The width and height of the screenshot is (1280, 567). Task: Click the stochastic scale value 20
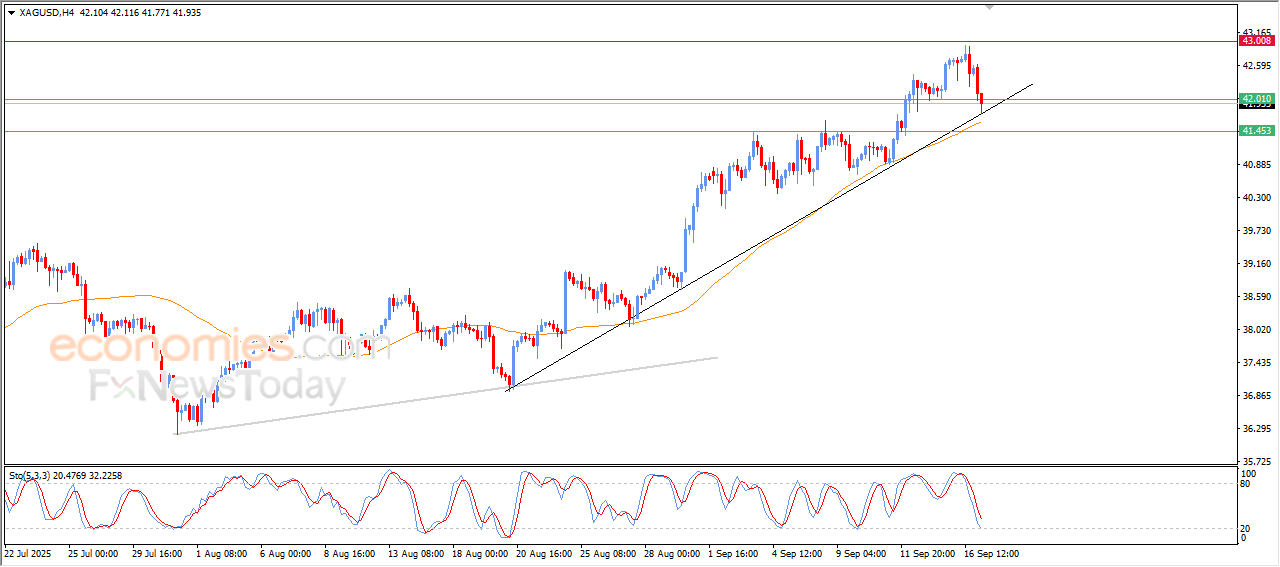[x=1245, y=528]
